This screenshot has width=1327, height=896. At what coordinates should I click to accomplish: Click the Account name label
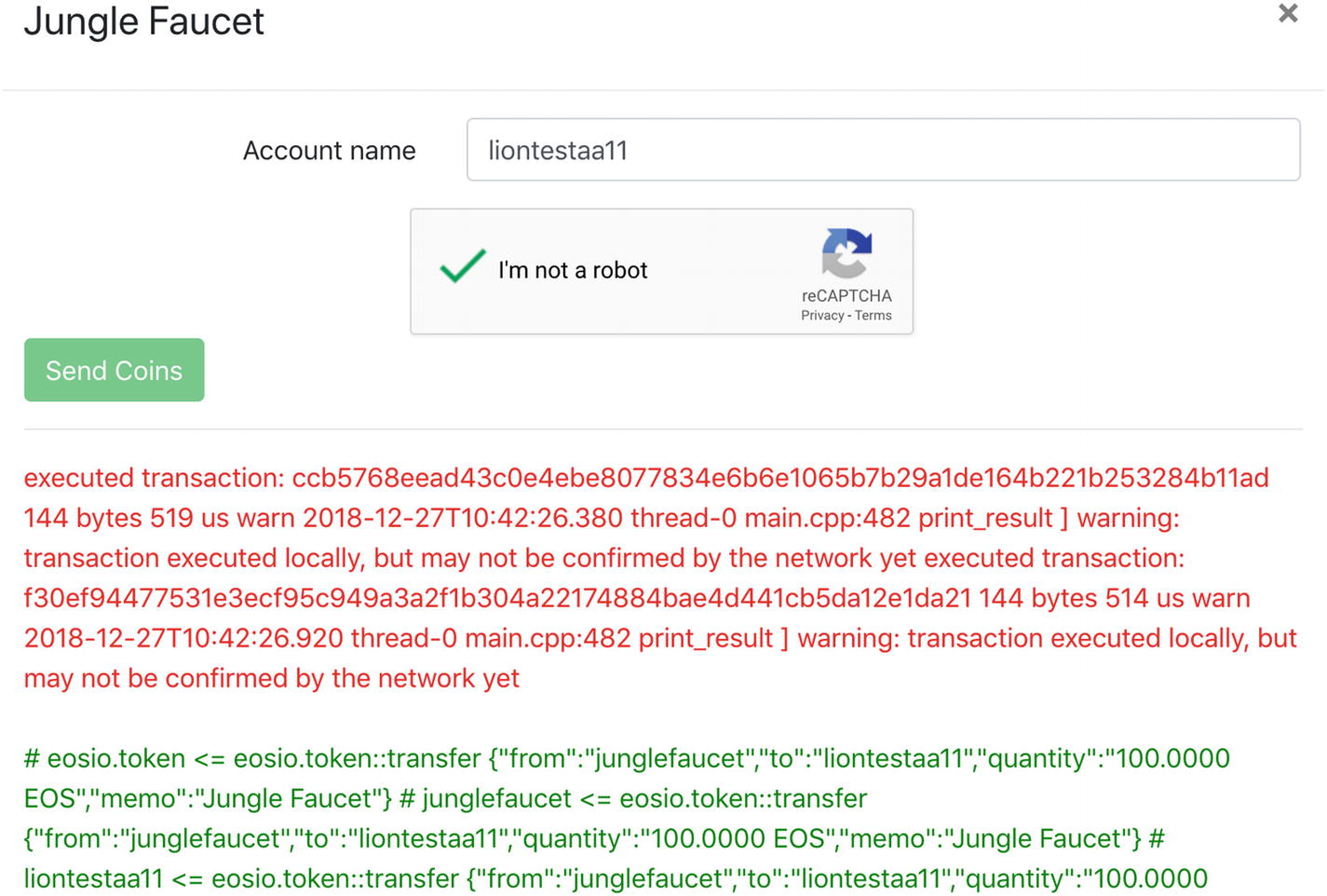click(x=330, y=150)
